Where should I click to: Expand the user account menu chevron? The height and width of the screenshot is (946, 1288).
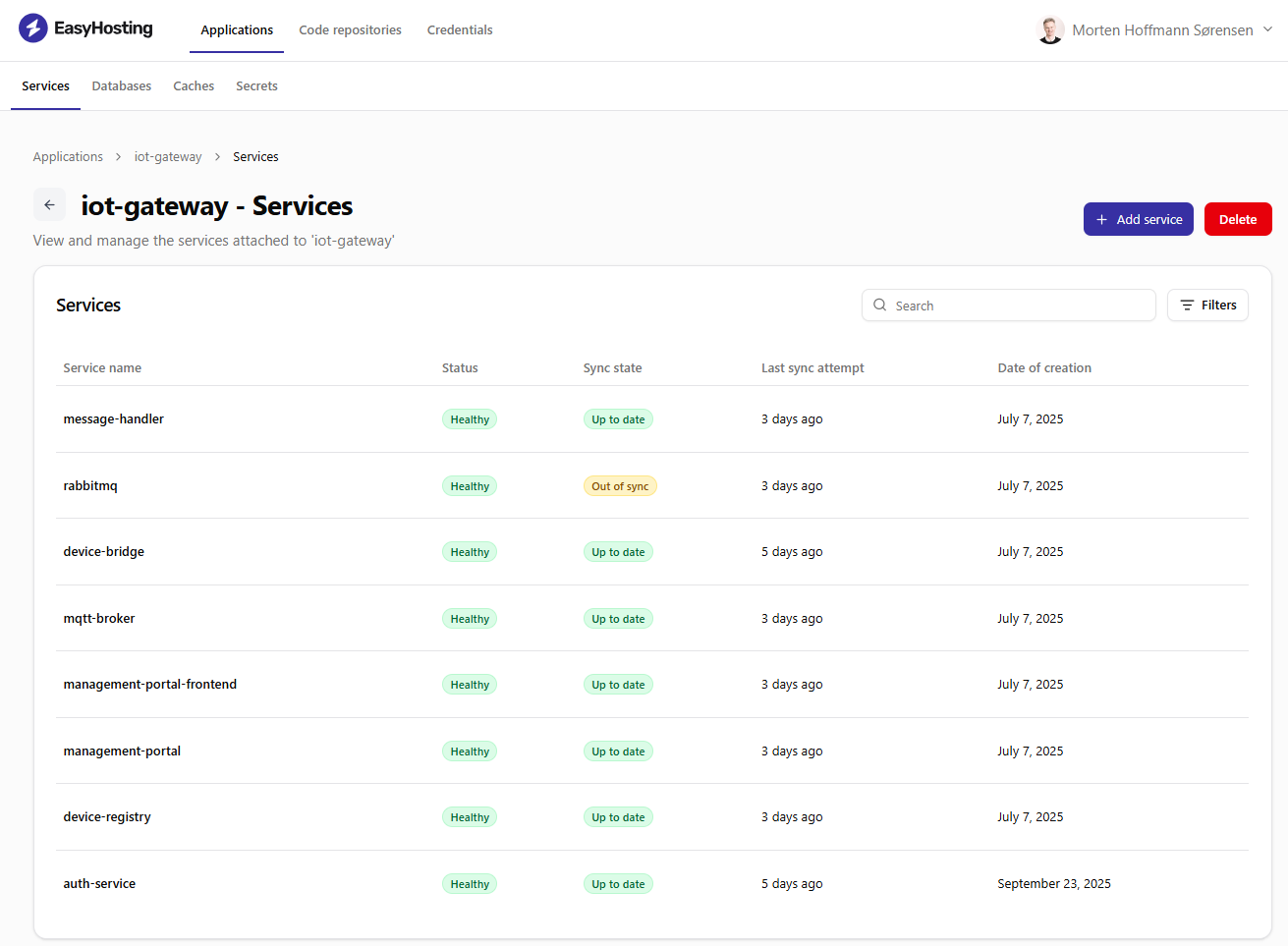point(1267,29)
